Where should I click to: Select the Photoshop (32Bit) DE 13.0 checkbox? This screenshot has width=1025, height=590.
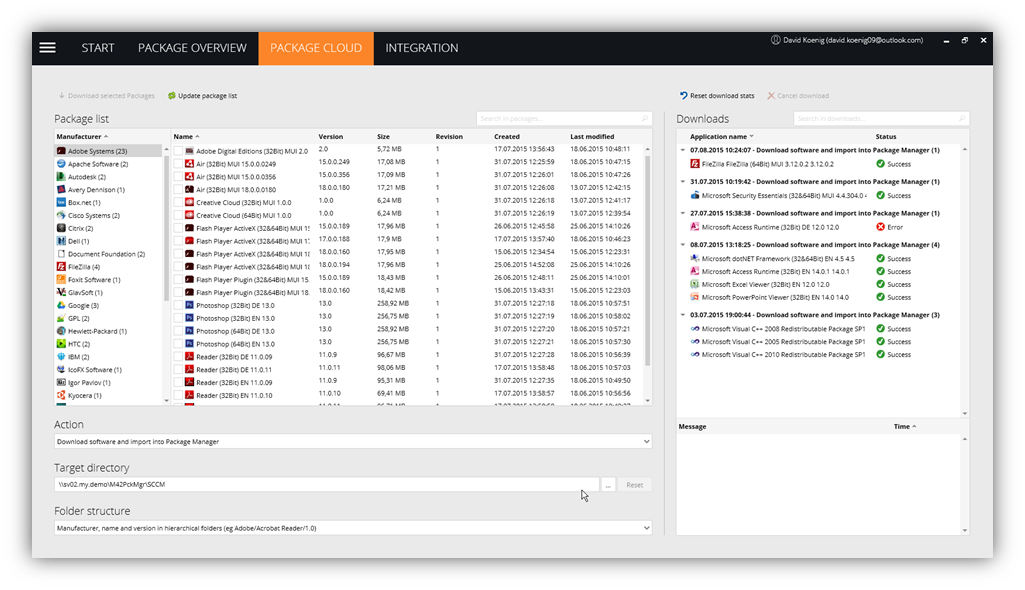(178, 304)
